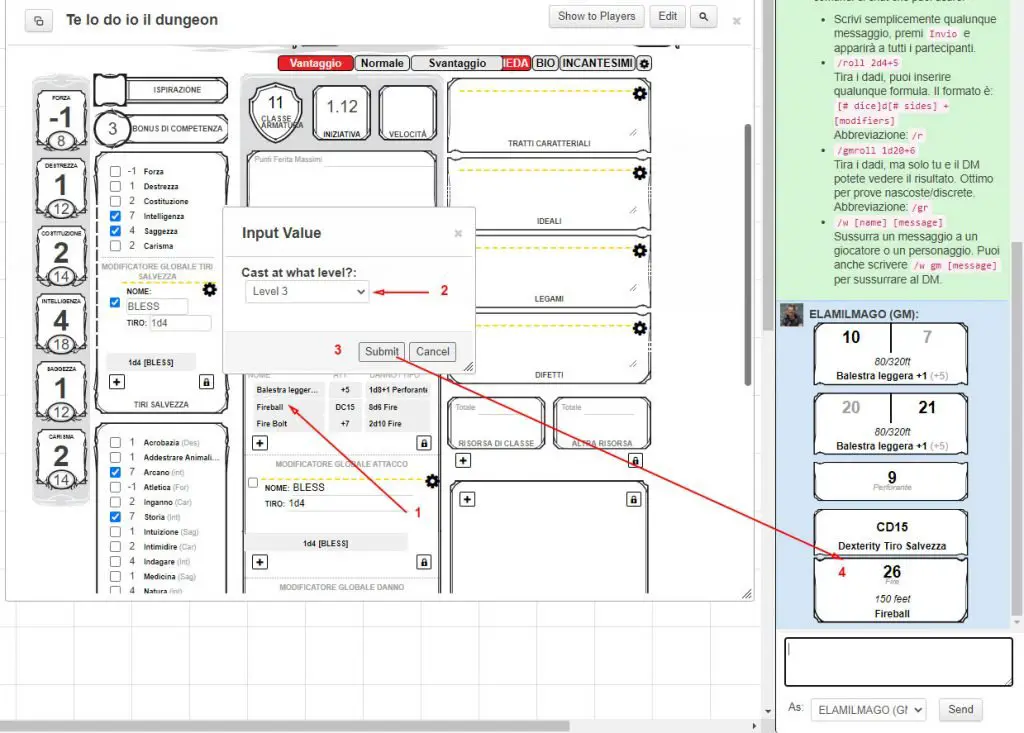Switch to the INCANTESIMI tab
The image size is (1024, 733).
[598, 63]
